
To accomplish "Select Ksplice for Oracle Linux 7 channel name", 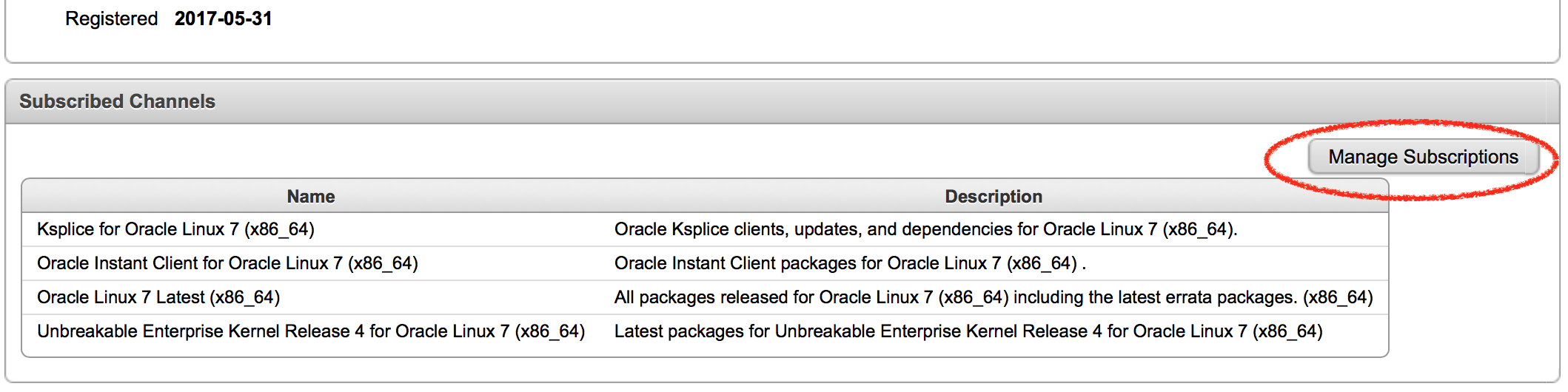I will (175, 229).
